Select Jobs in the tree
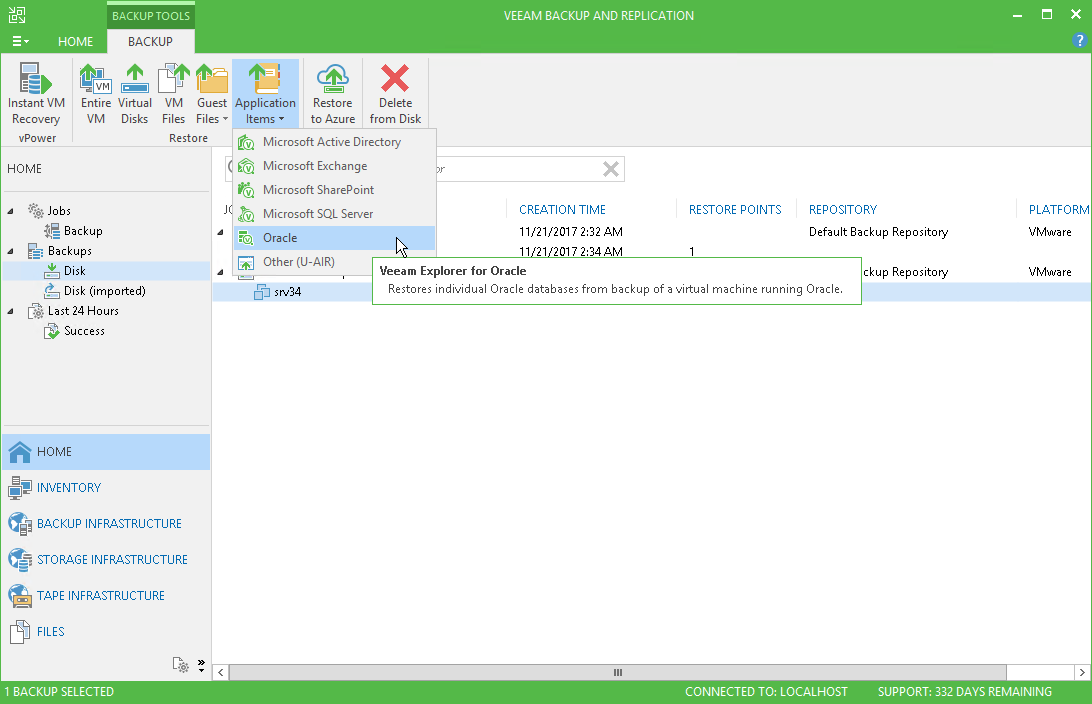Image resolution: width=1092 pixels, height=704 pixels. (58, 211)
